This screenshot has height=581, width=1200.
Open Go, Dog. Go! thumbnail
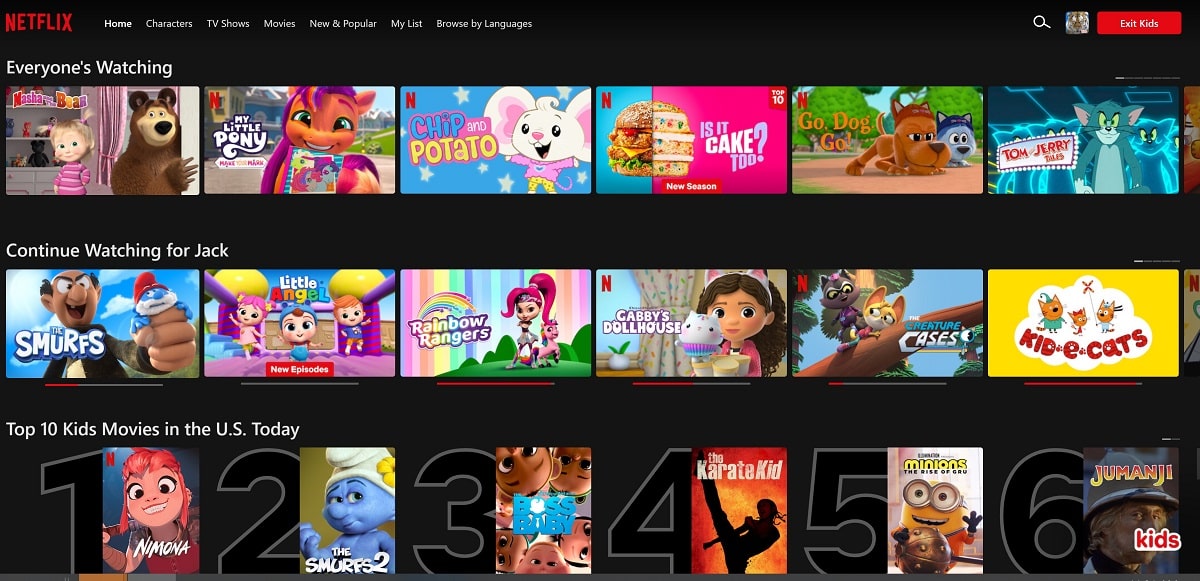(887, 140)
